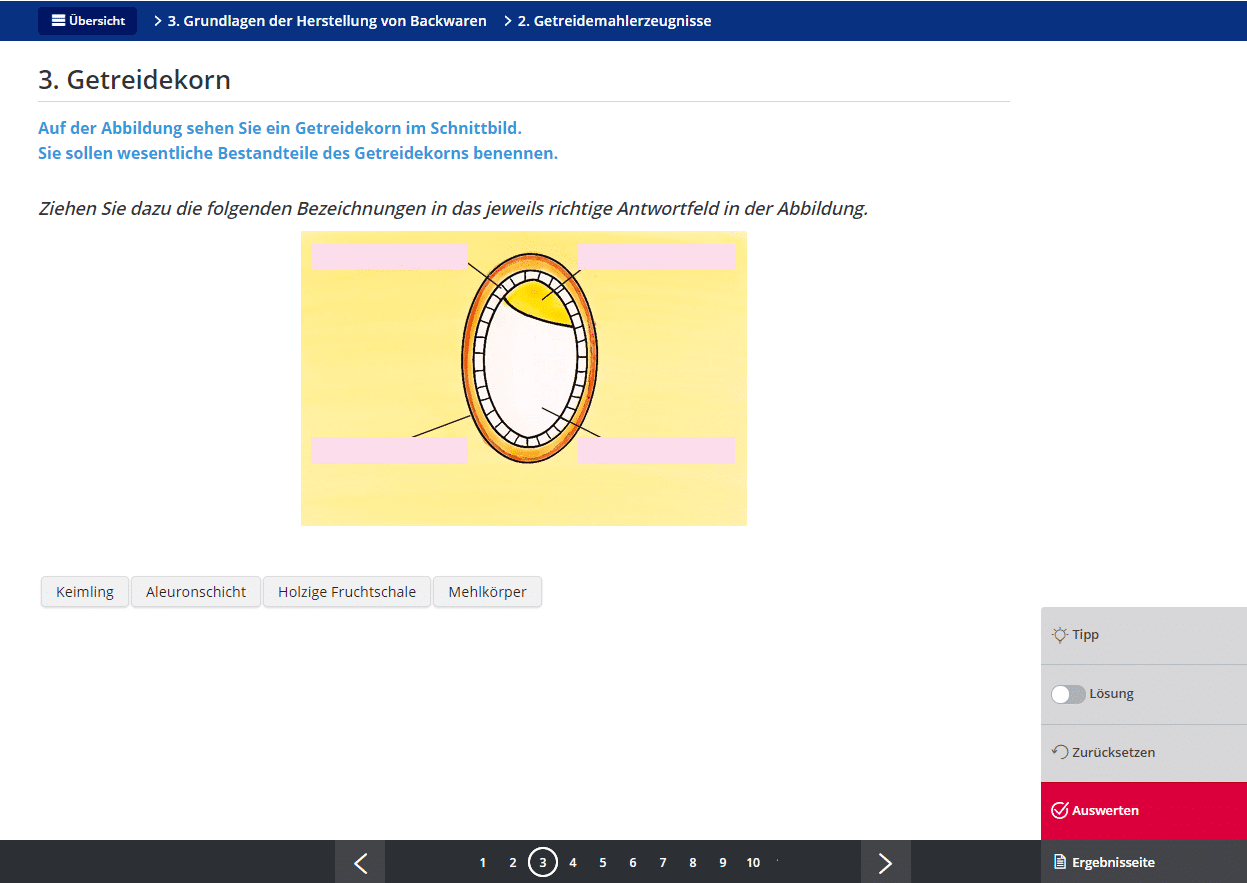Select the Keimling label chip
Screen dimensions: 1247x883
click(85, 592)
